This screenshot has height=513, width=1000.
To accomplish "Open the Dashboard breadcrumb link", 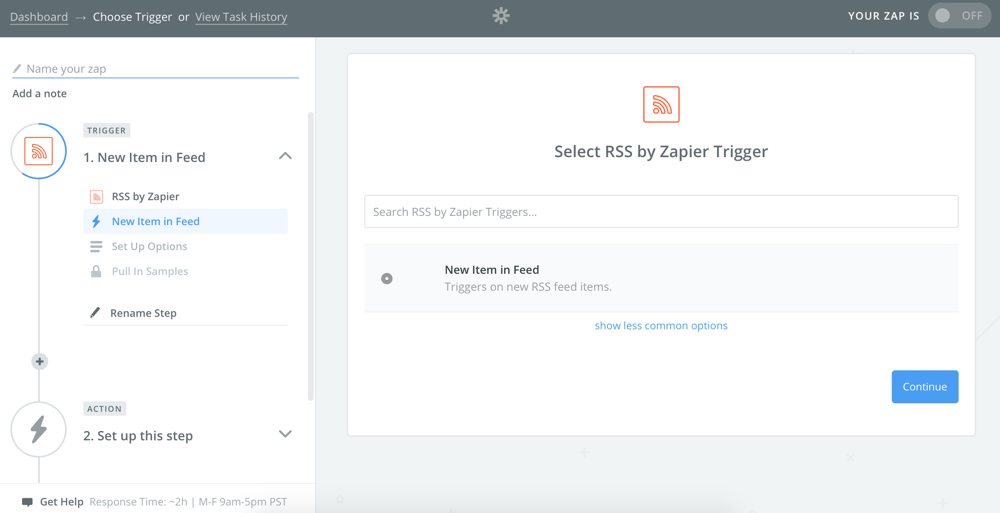I will 39,17.
